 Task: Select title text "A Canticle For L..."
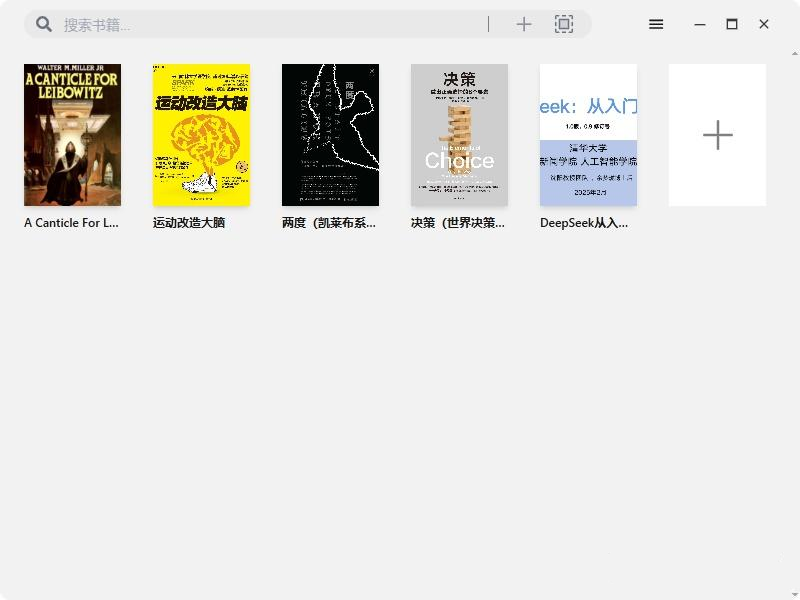point(71,223)
